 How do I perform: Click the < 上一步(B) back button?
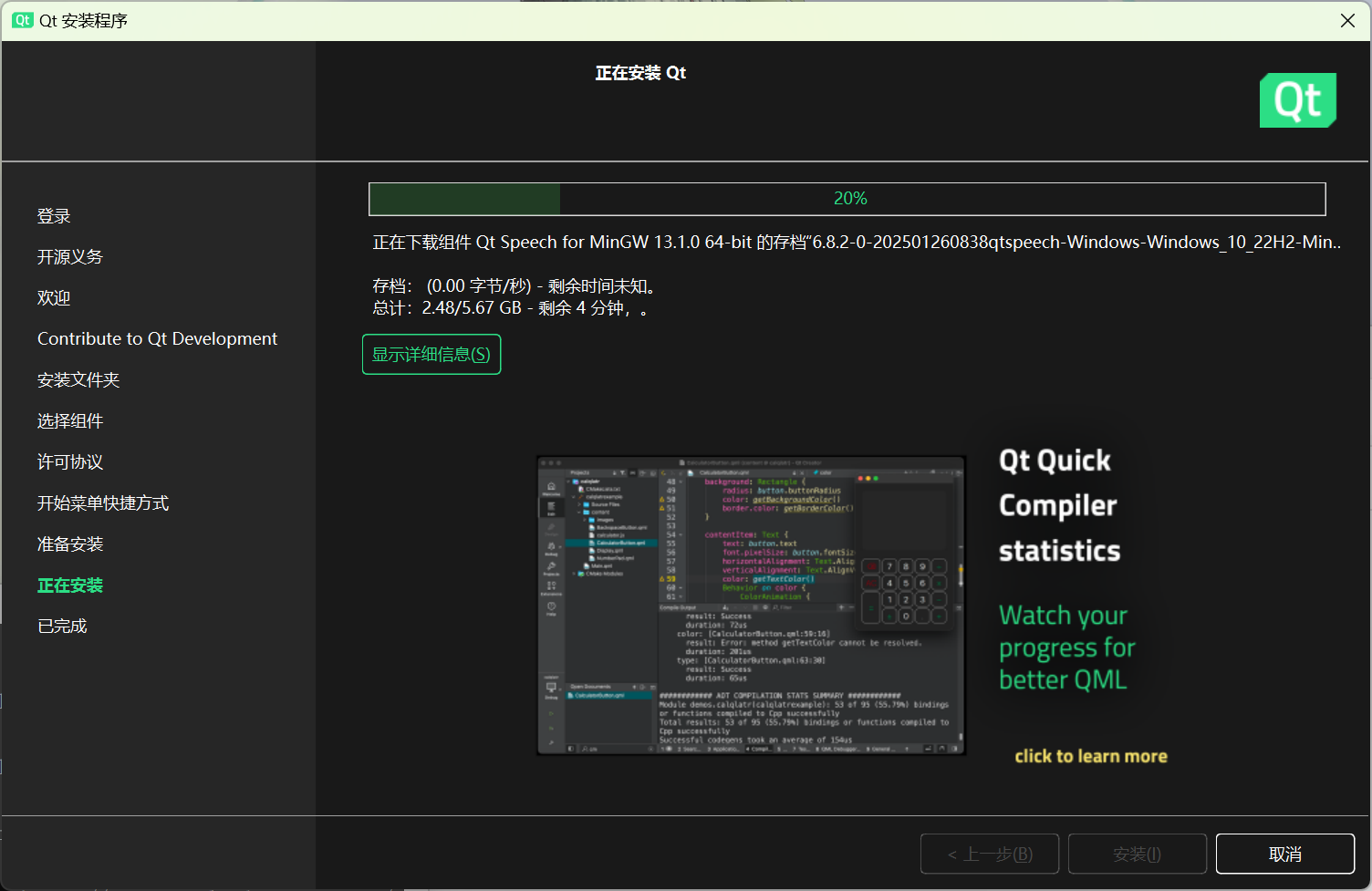[x=989, y=854]
